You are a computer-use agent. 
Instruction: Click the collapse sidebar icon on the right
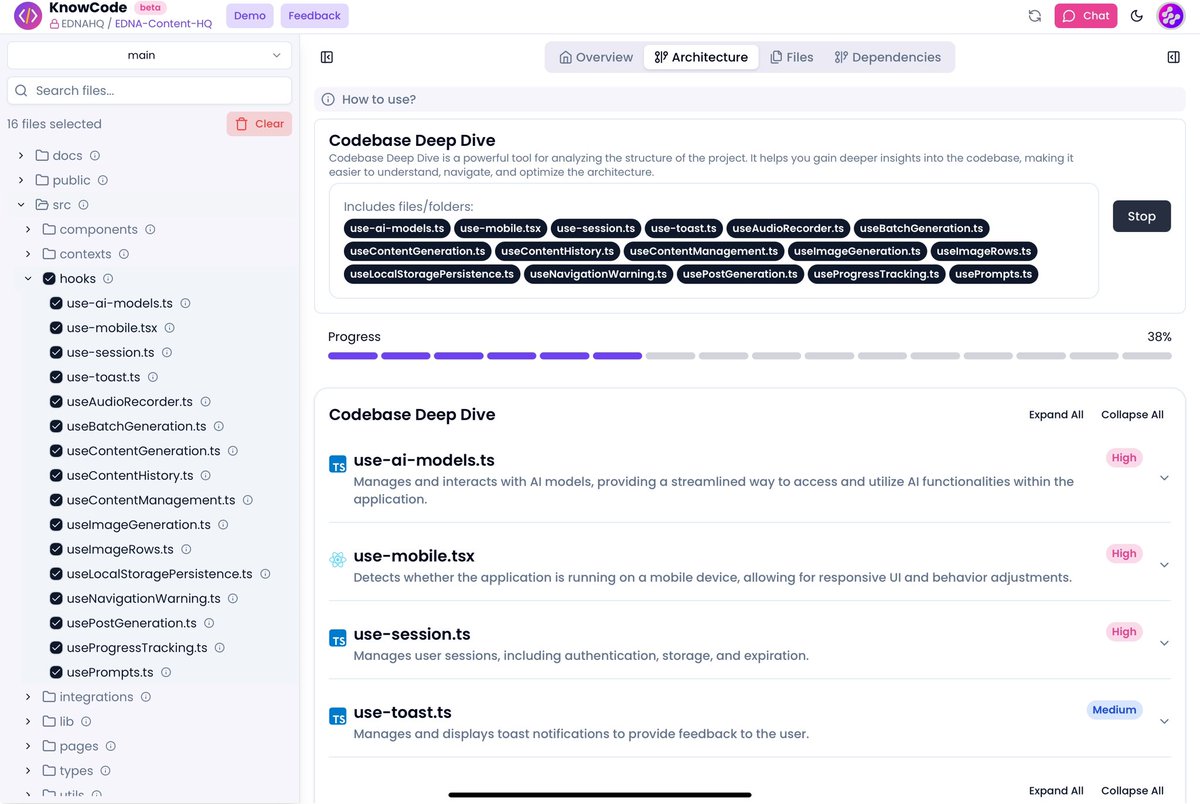1173,57
